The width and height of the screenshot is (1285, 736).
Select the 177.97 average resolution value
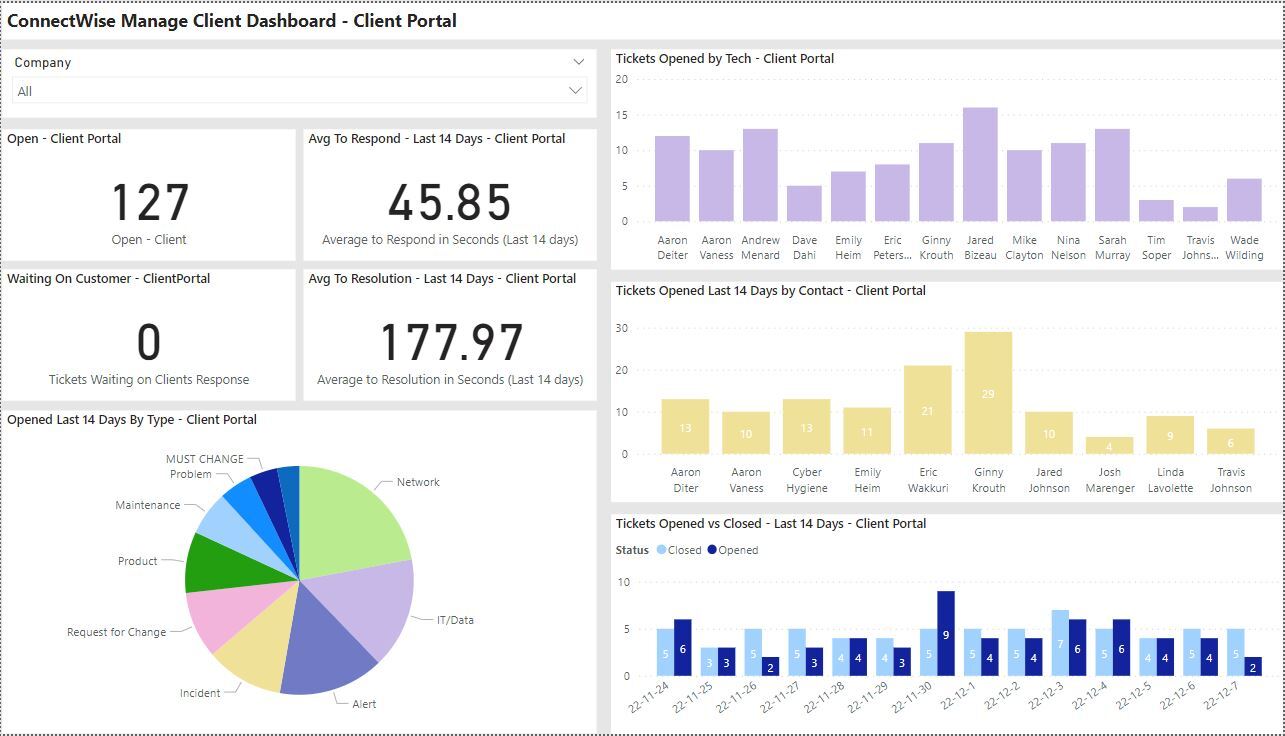pyautogui.click(x=451, y=343)
